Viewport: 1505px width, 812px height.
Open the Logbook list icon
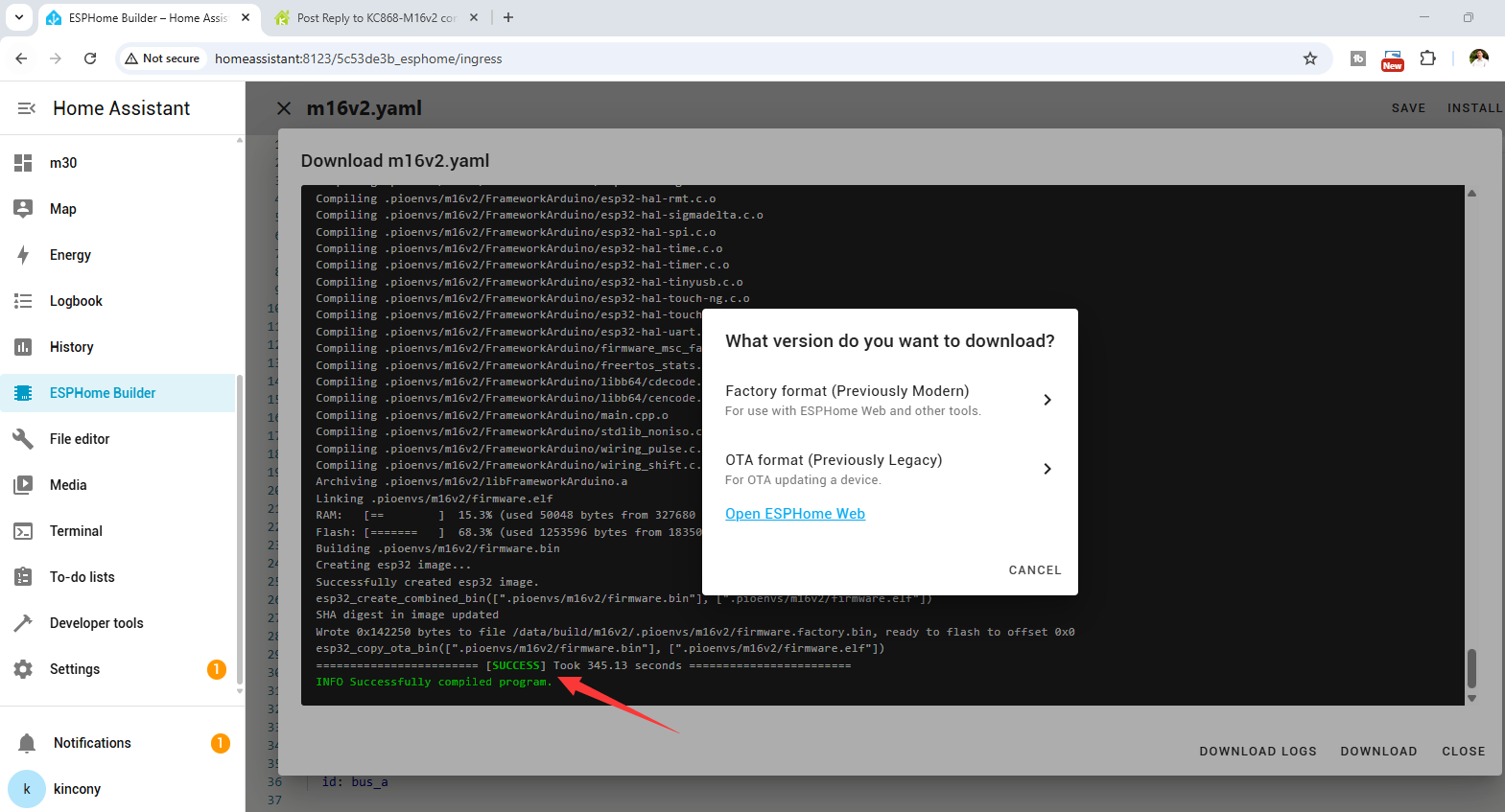23,301
